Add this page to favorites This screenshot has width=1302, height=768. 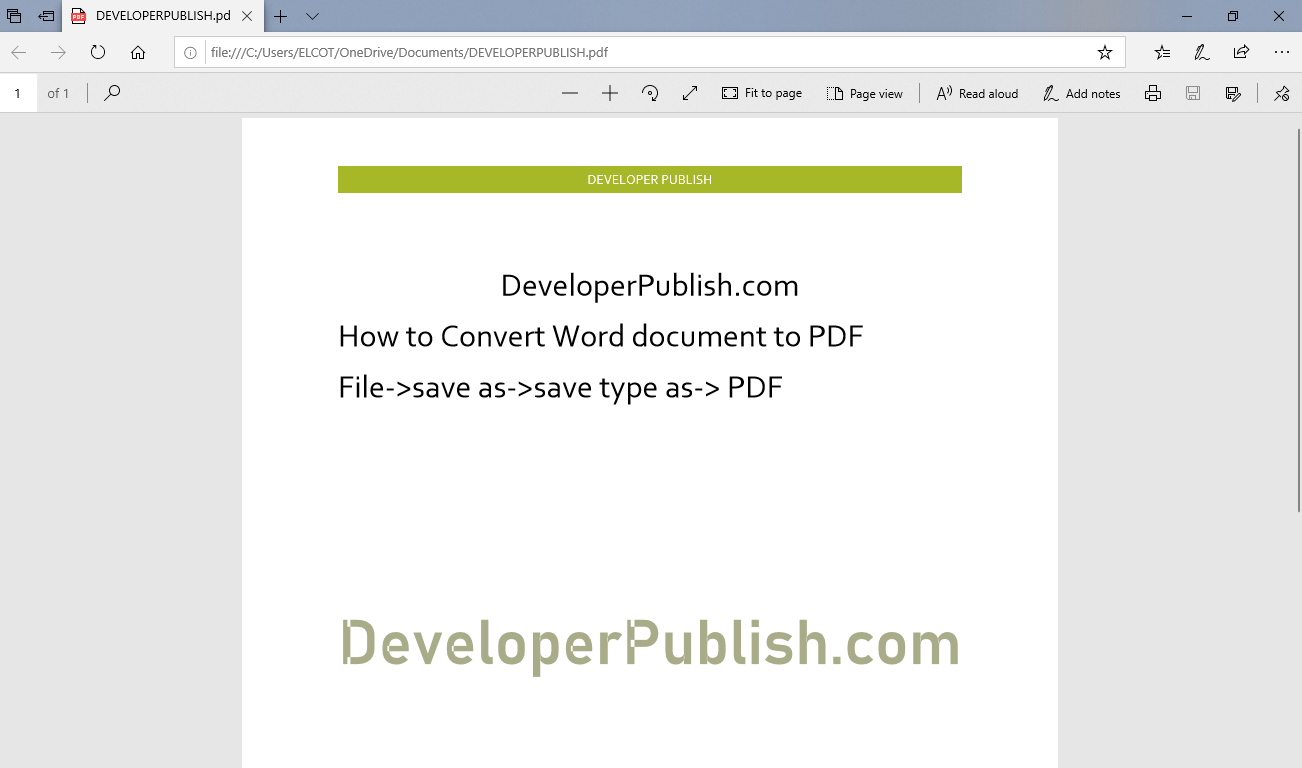tap(1103, 52)
